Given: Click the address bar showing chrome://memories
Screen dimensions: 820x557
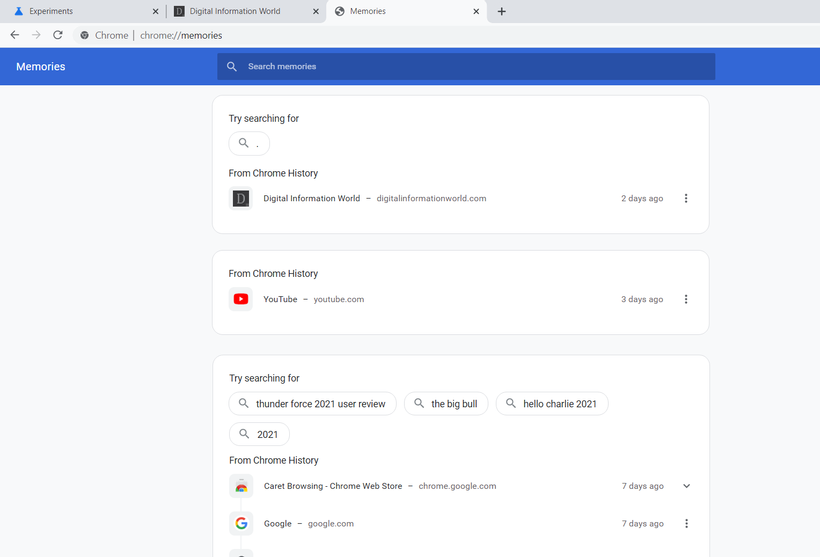Looking at the screenshot, I should coord(181,35).
